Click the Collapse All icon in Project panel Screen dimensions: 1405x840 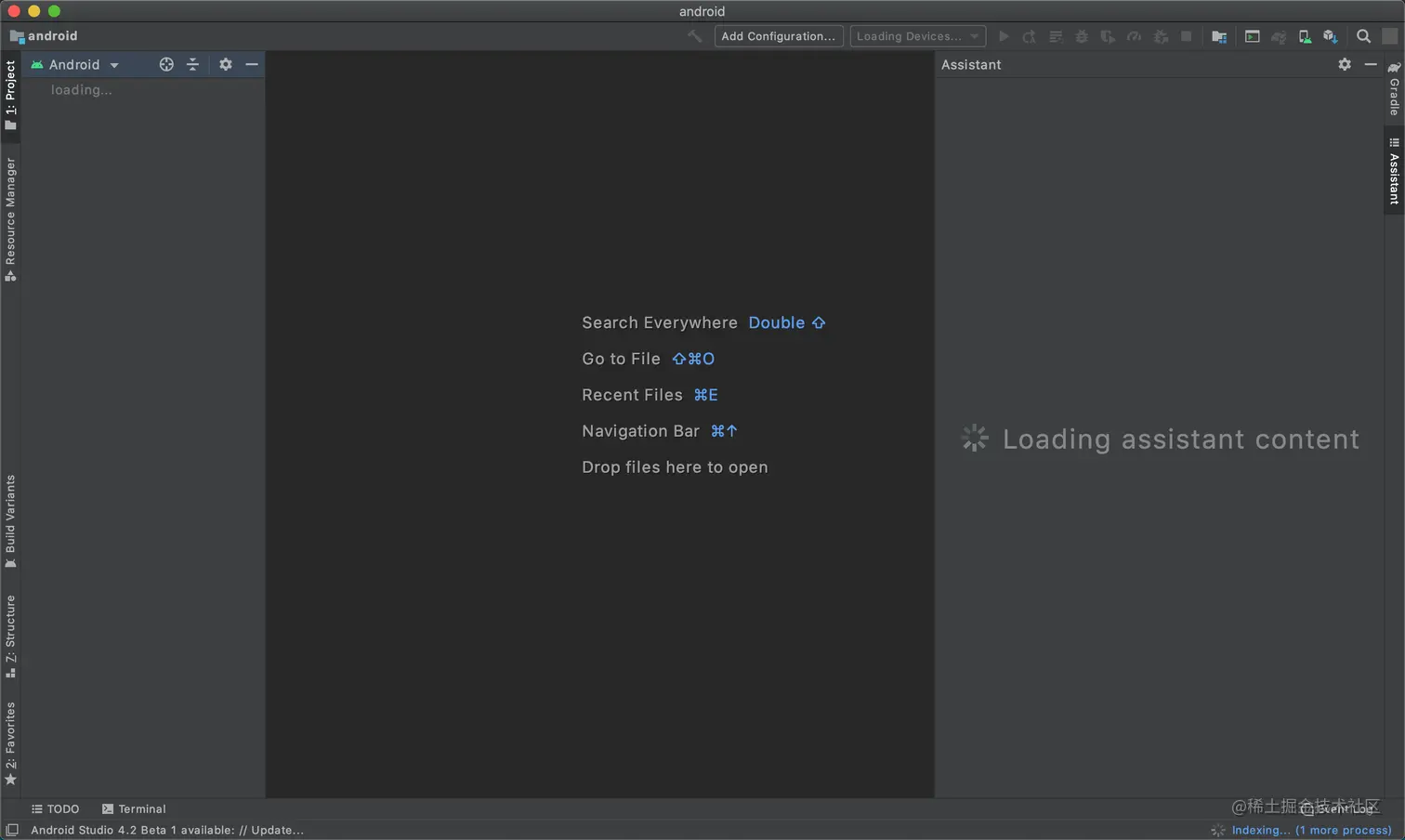[192, 64]
